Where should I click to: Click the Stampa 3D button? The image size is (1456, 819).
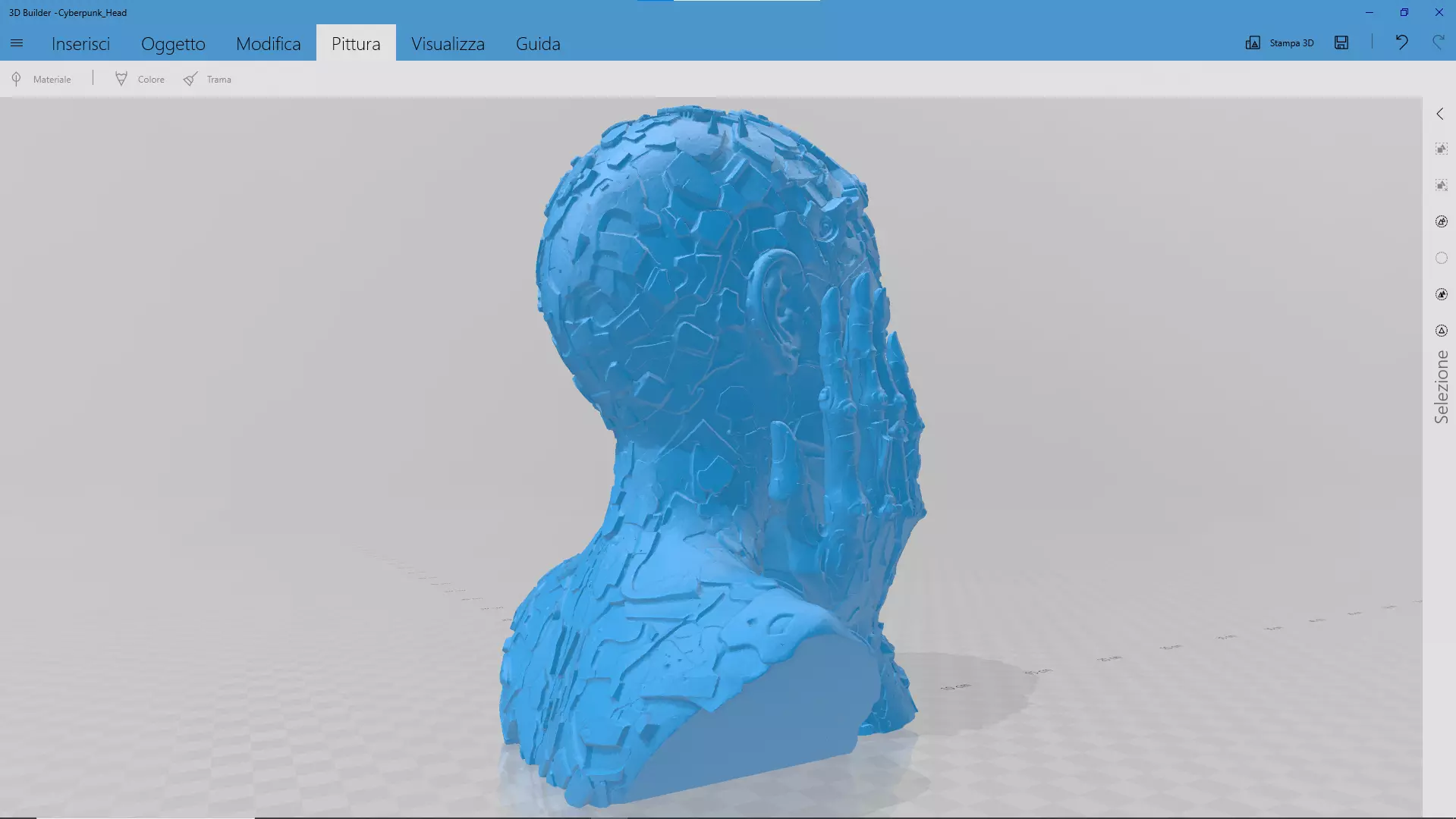(x=1279, y=42)
